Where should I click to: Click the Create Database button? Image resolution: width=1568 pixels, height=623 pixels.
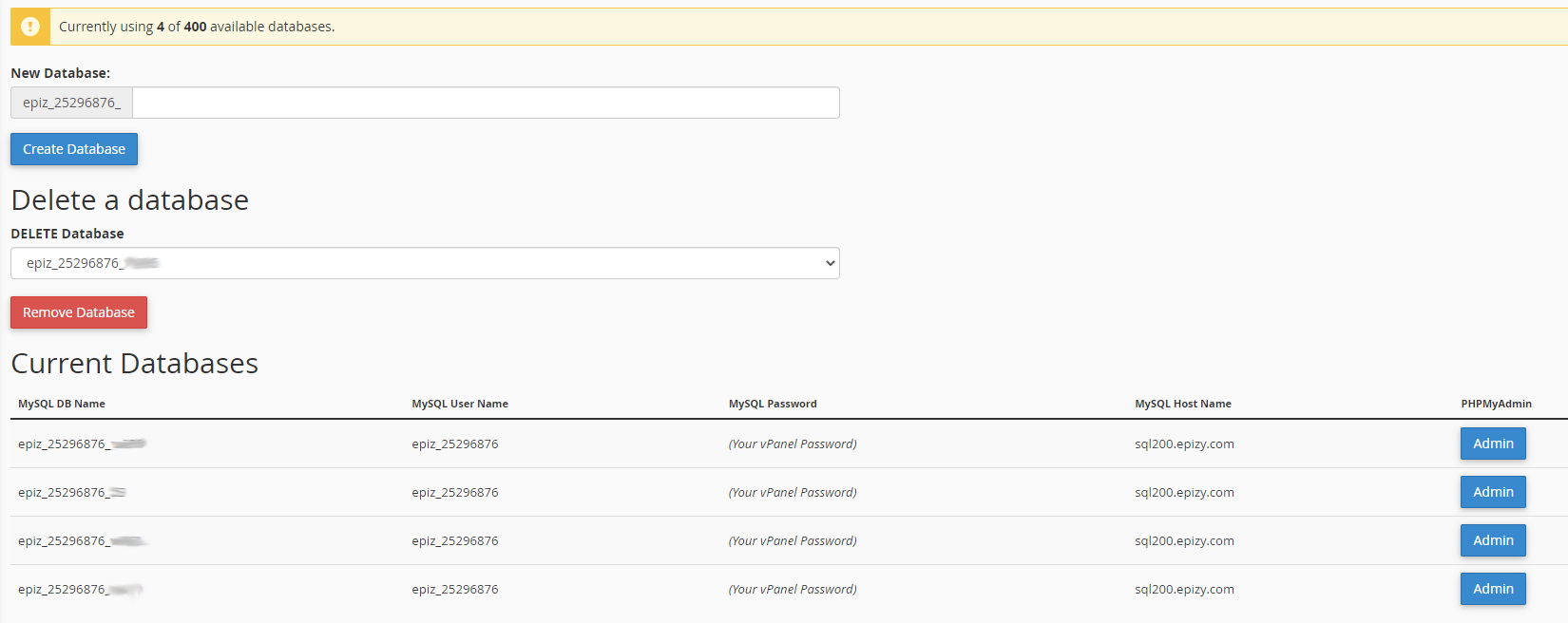(74, 149)
